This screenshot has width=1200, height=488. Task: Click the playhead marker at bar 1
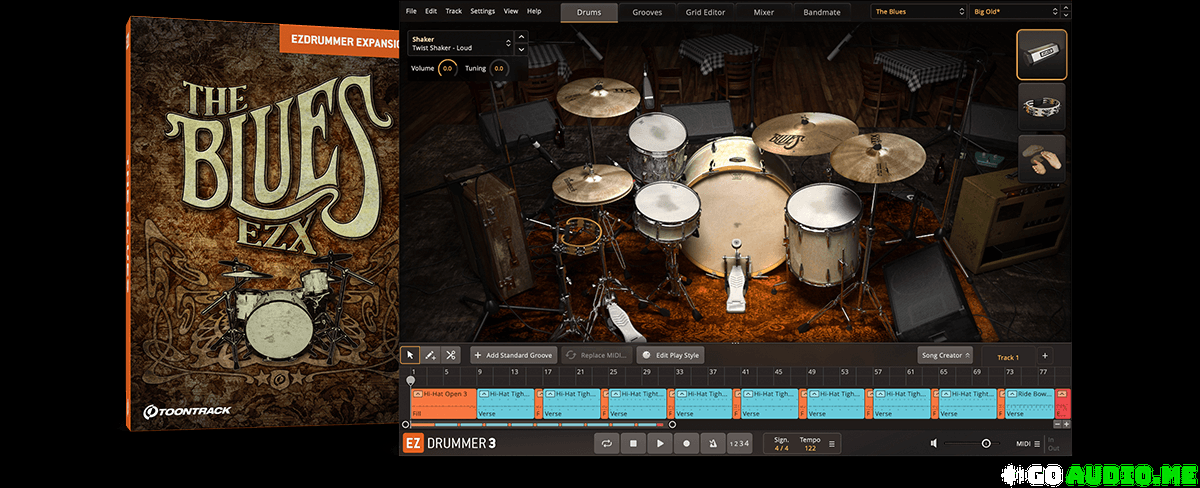point(410,380)
